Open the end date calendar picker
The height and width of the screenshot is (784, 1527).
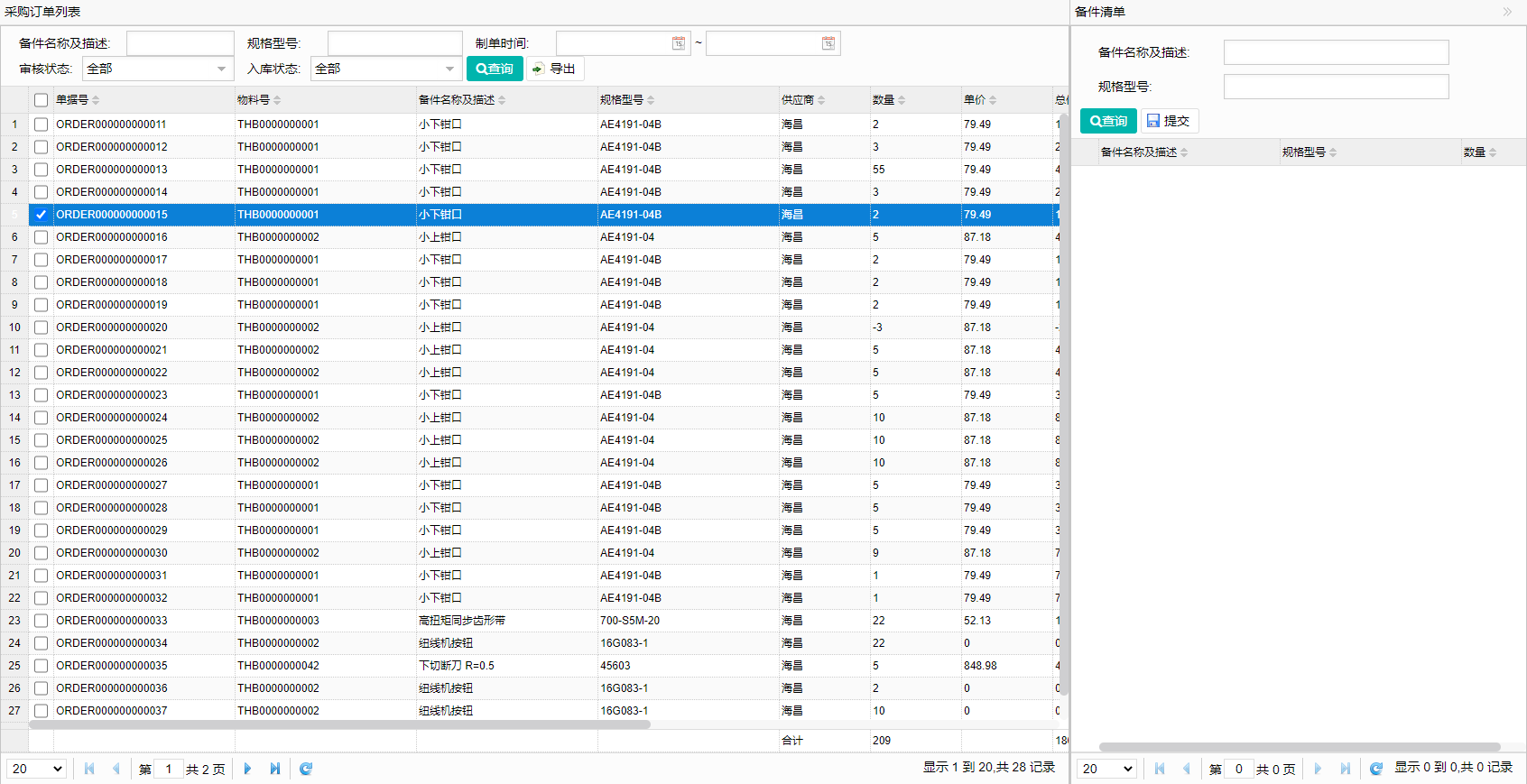pyautogui.click(x=828, y=43)
